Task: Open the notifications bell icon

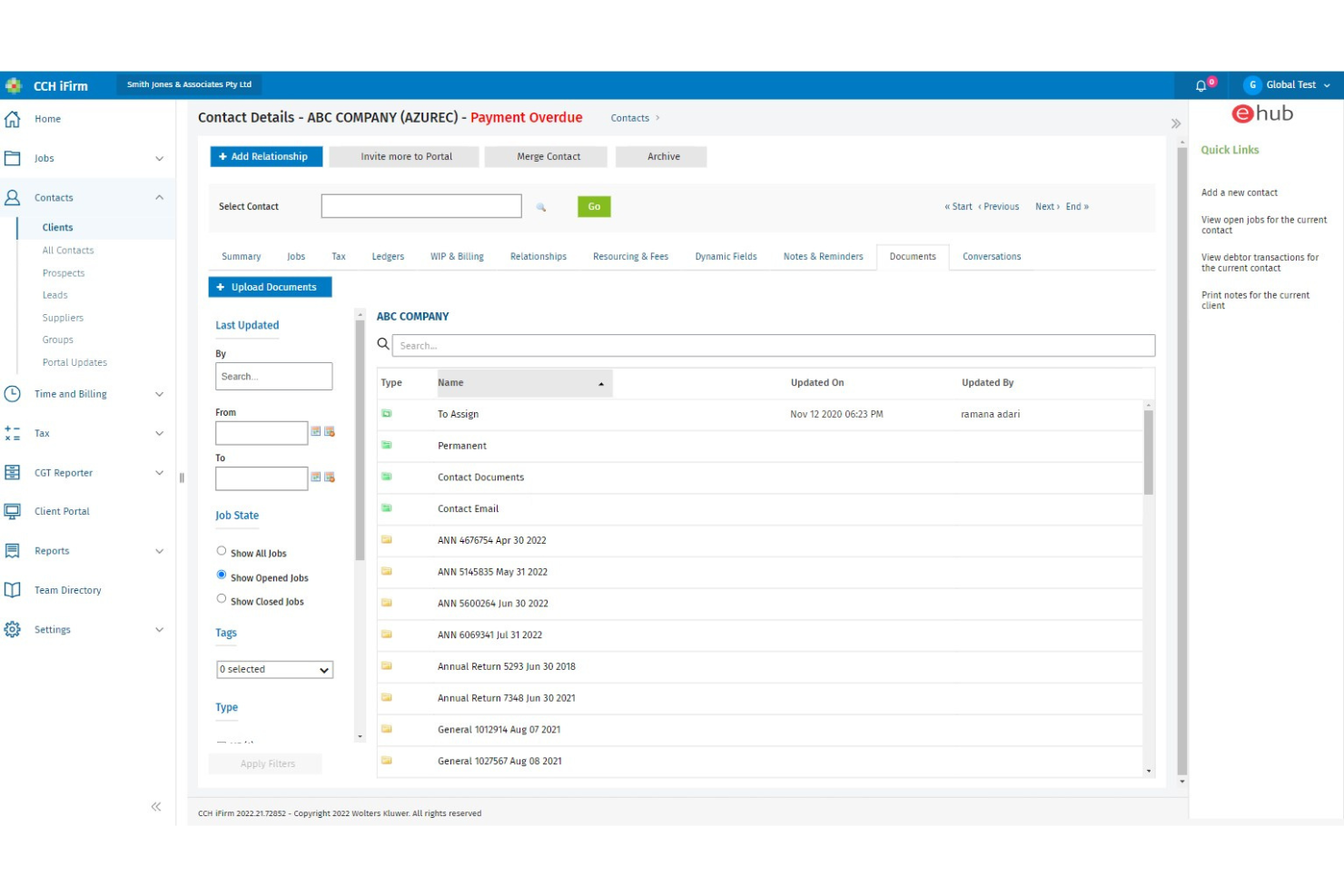Action: [1201, 85]
